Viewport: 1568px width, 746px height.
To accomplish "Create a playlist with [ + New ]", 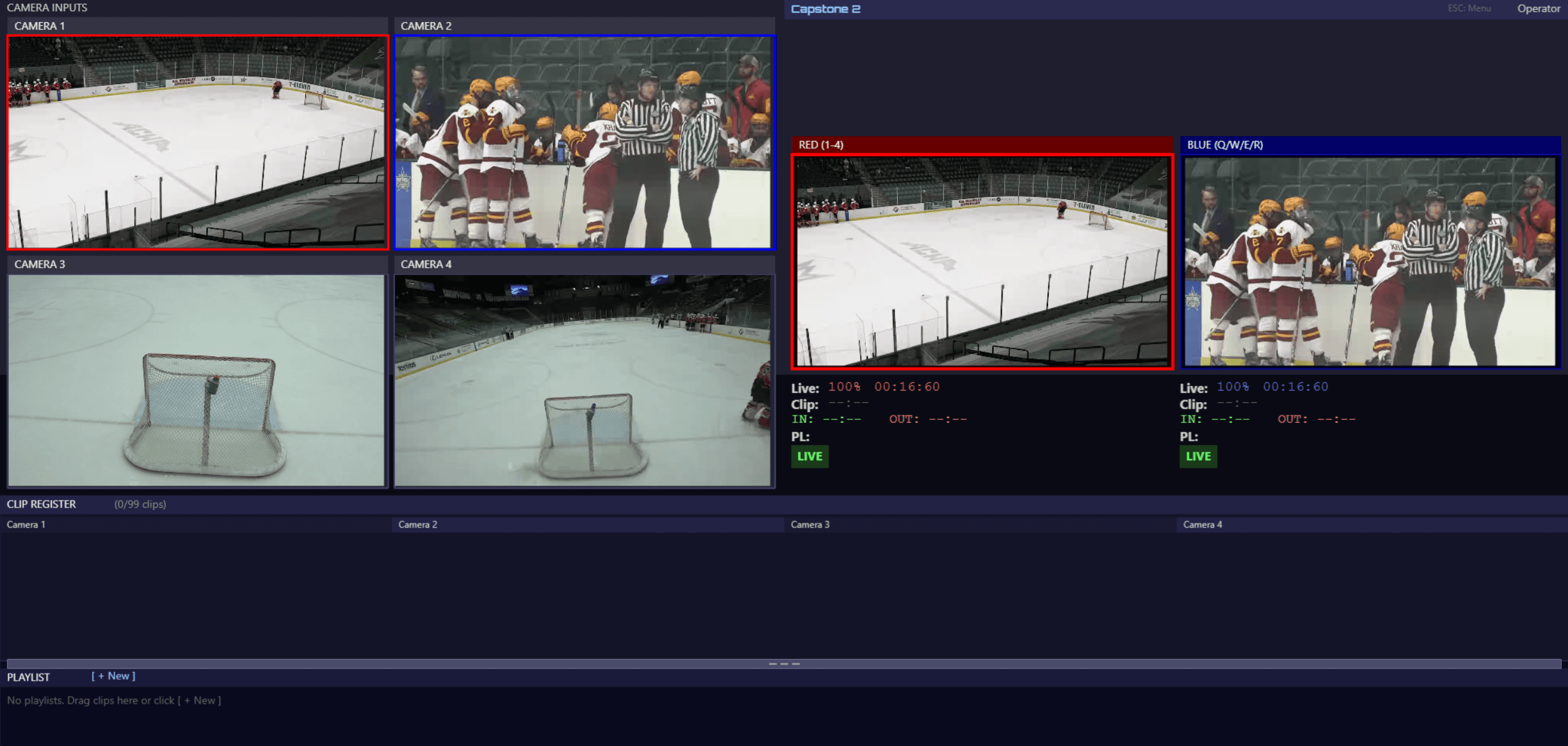I will pos(113,676).
